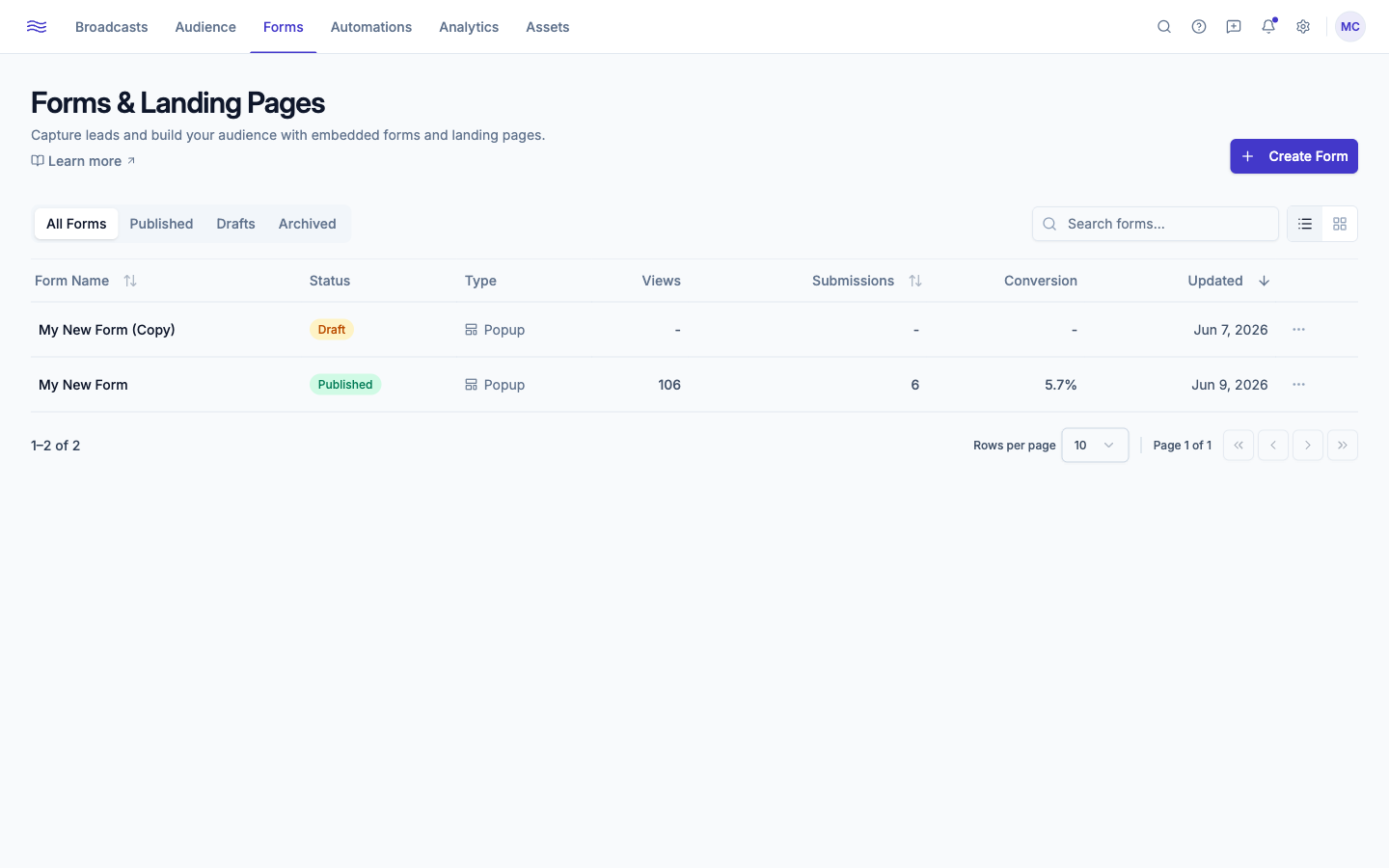
Task: Open actions menu for My New Form (Copy)
Action: coord(1299,330)
